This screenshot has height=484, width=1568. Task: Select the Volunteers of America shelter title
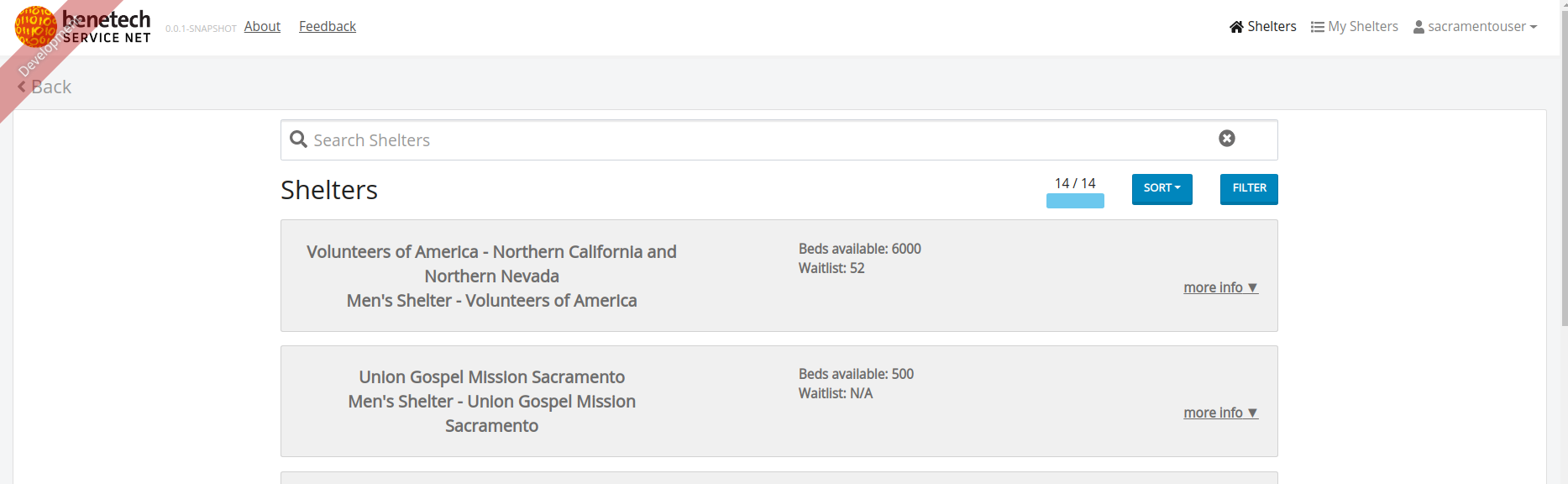coord(491,276)
